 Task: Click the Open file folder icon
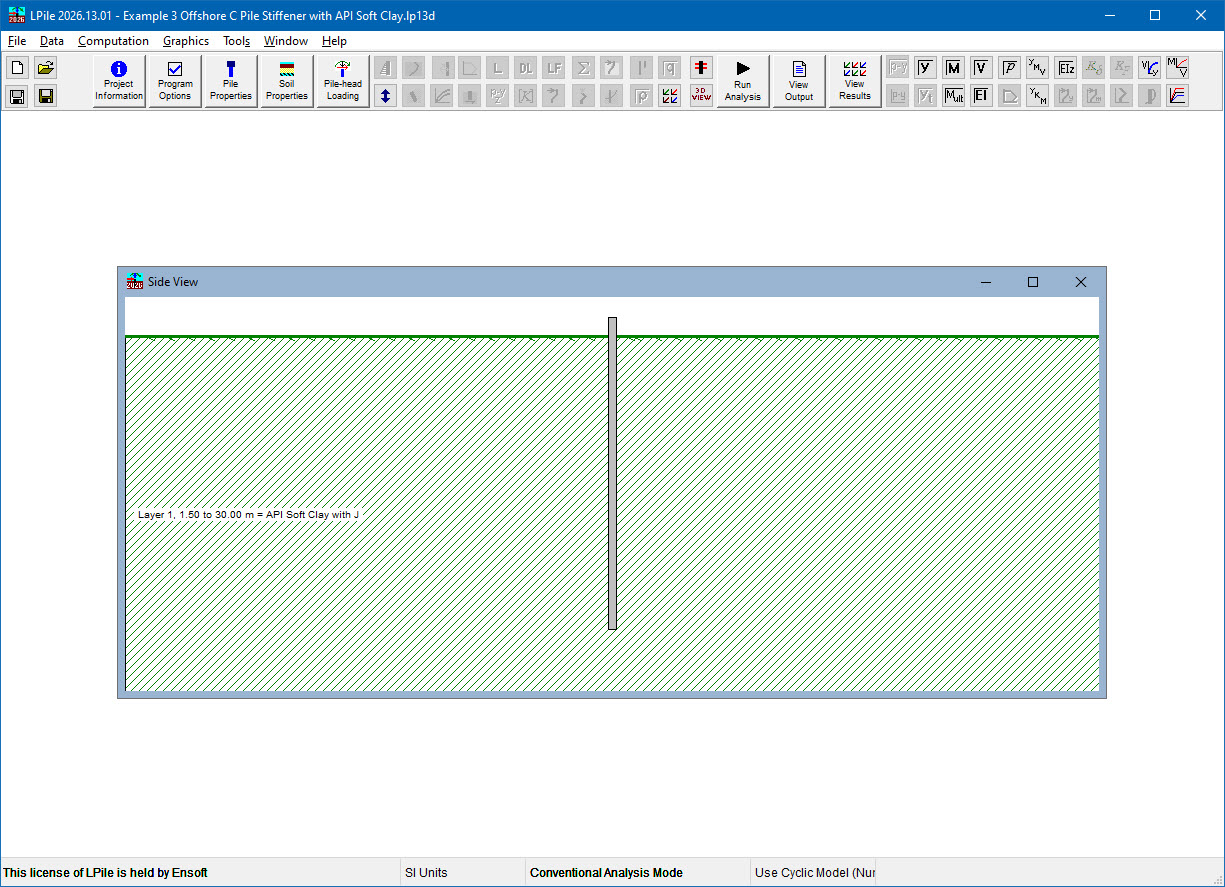(45, 68)
